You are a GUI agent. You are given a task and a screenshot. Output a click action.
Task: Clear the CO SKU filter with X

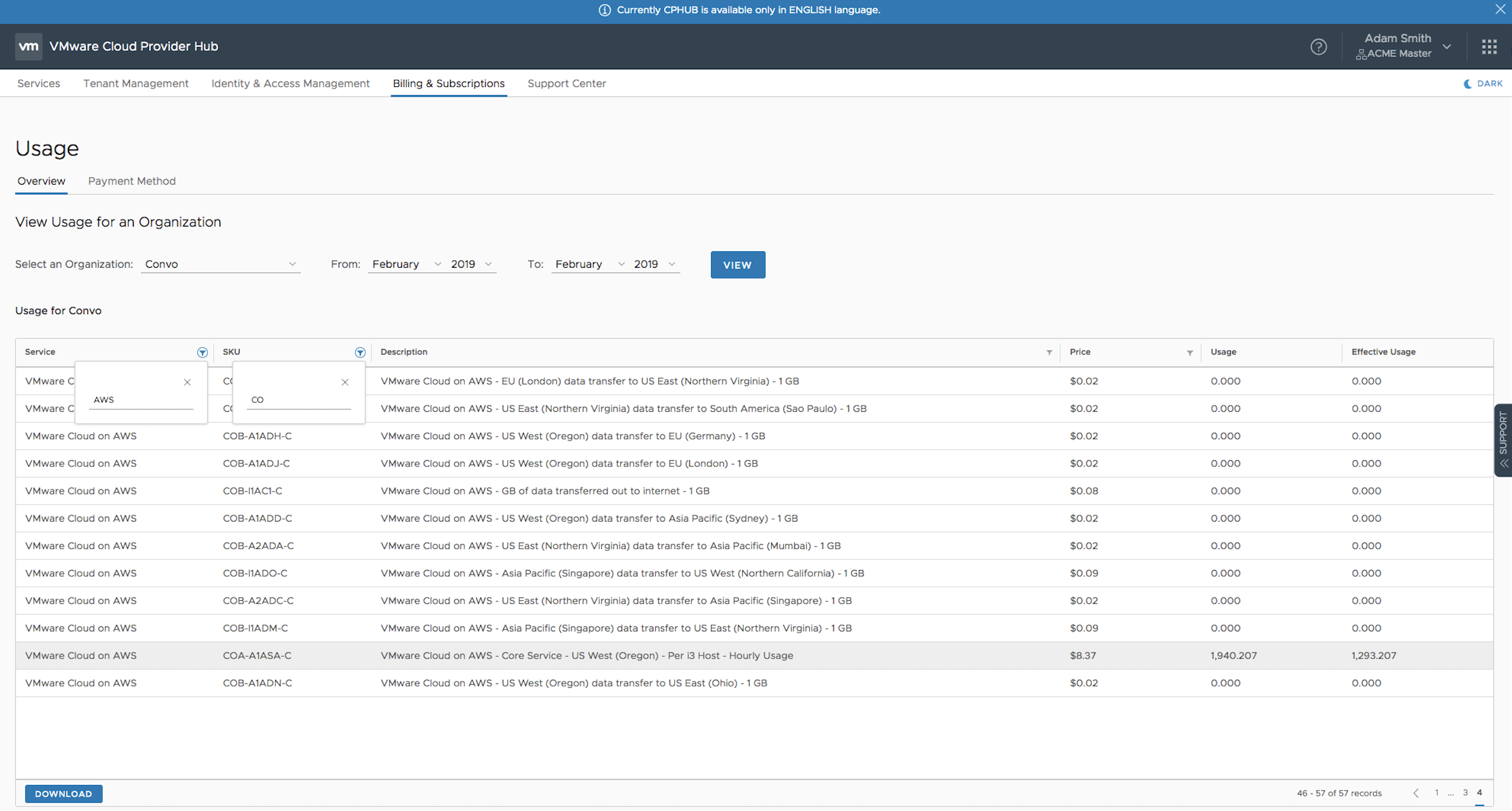345,382
